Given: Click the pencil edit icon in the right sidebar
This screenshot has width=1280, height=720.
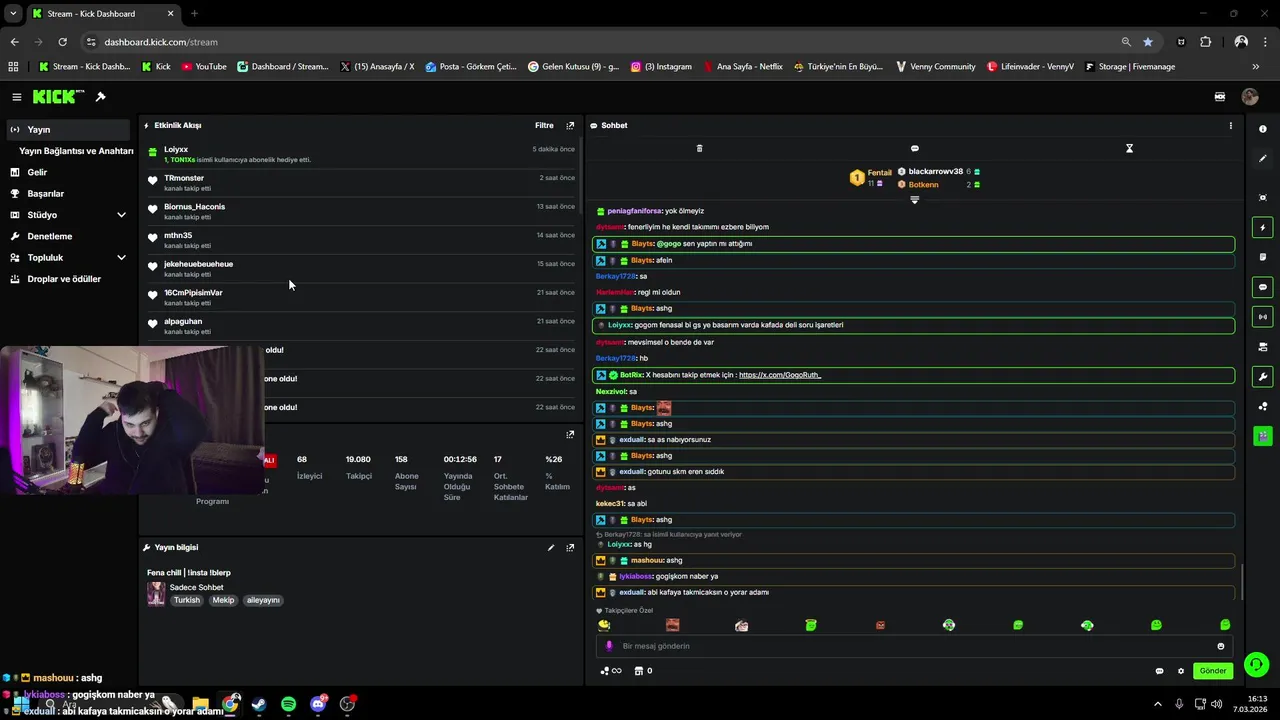Looking at the screenshot, I should (1263, 158).
